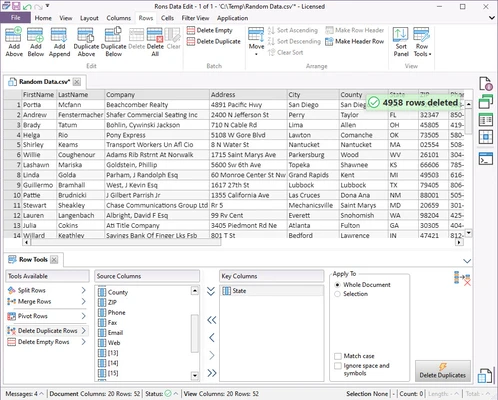Open the File menu
Image resolution: width=498 pixels, height=400 pixels.
pyautogui.click(x=15, y=18)
